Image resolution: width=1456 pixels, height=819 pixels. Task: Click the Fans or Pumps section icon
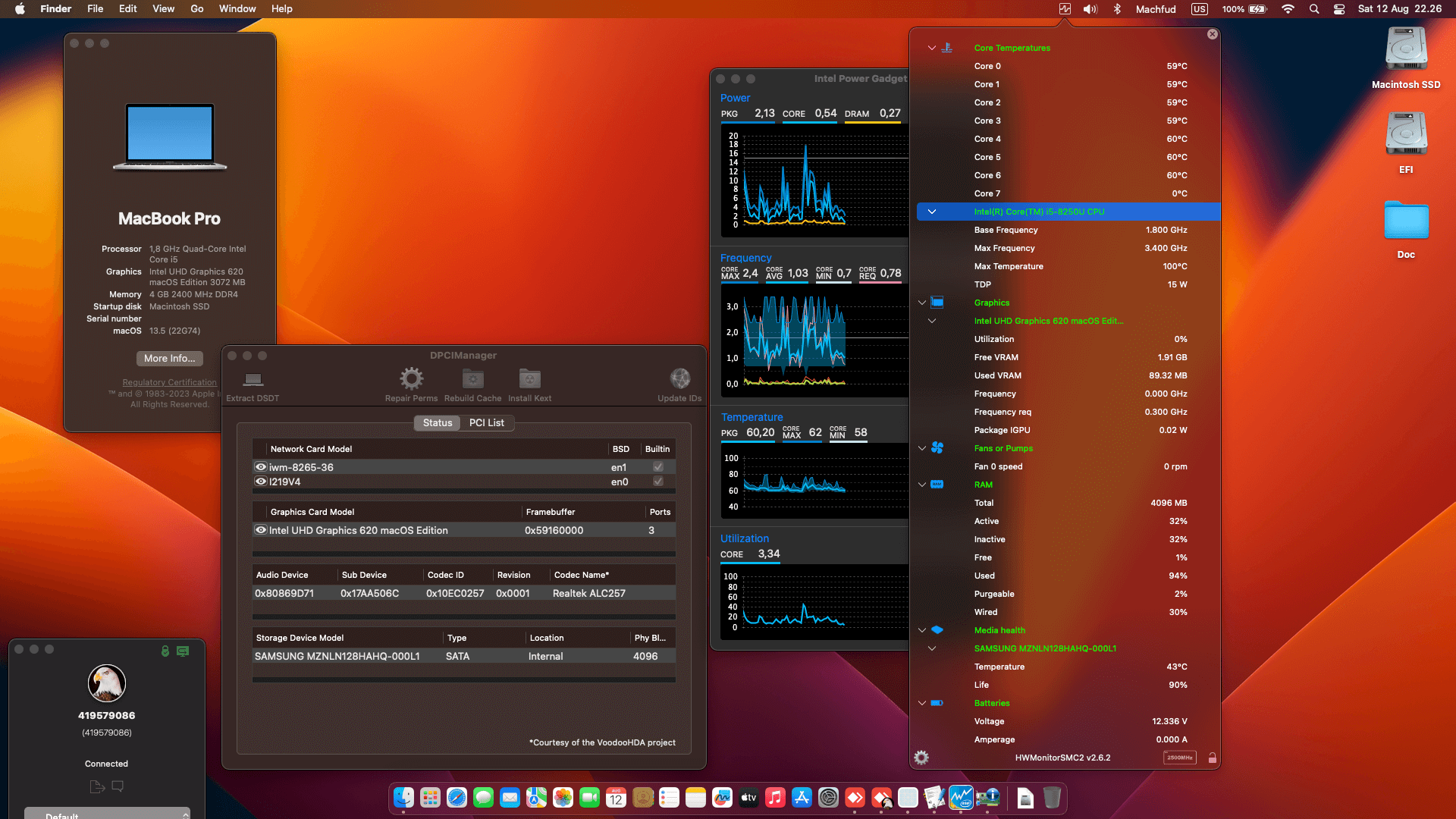(937, 447)
